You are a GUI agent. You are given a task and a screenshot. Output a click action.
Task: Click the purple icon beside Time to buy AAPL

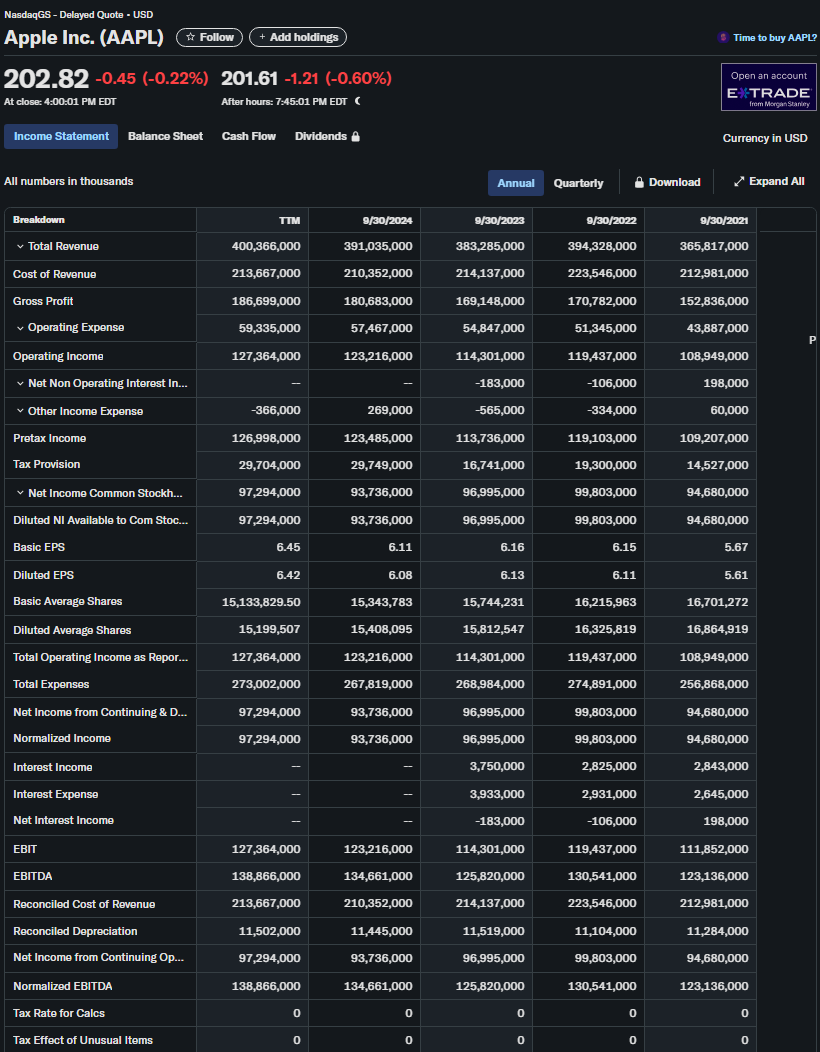click(723, 38)
